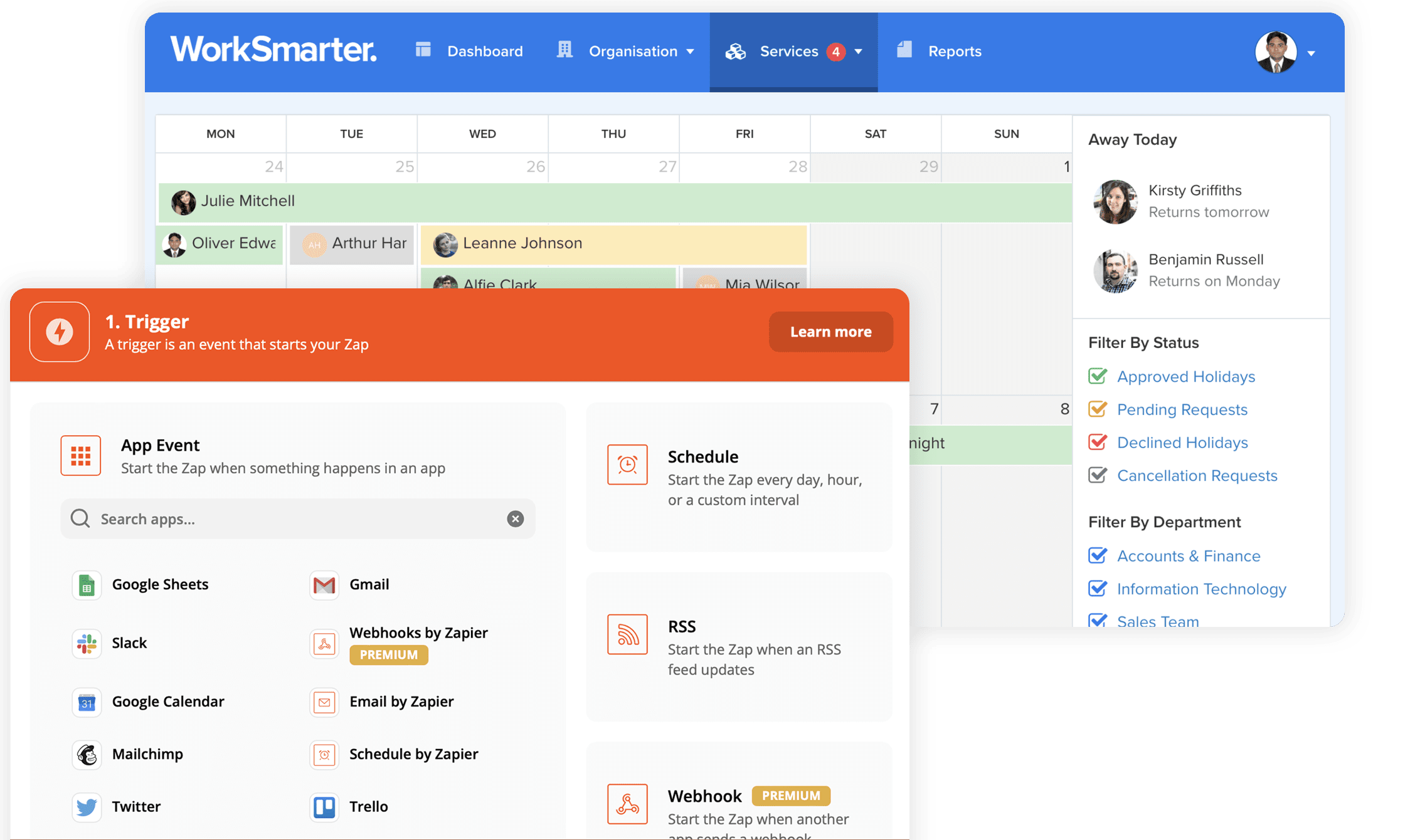Click the Trello app icon

coord(323,807)
